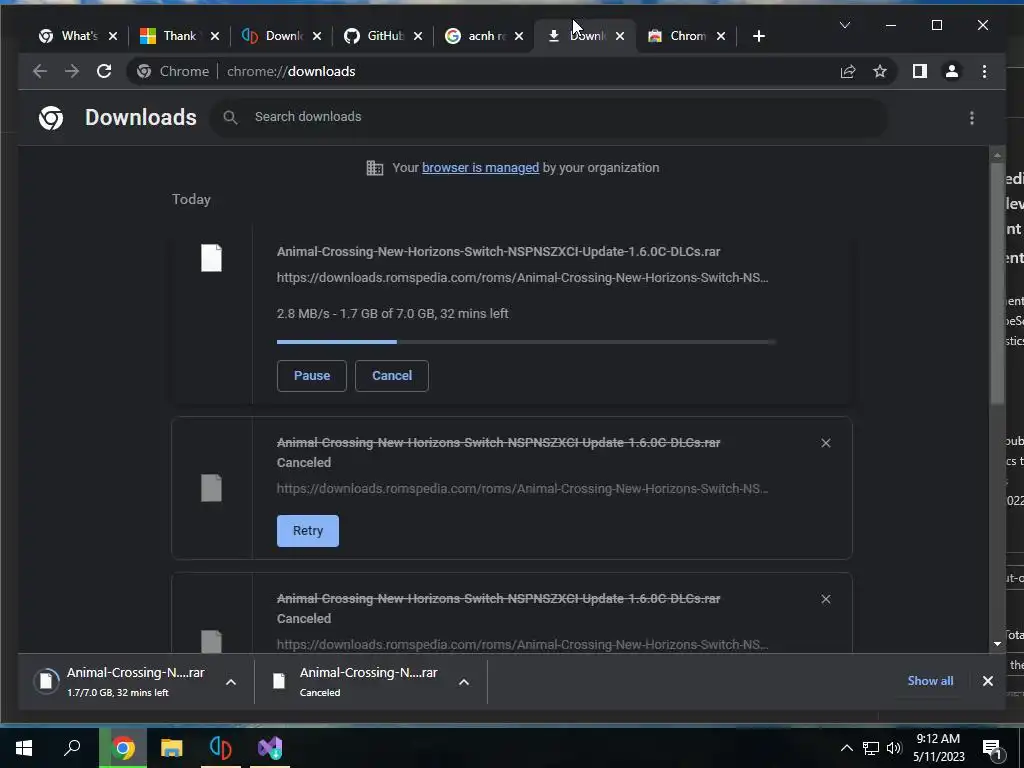Image resolution: width=1024 pixels, height=768 pixels.
Task: Open Ryujinx from the taskbar
Action: pyautogui.click(x=221, y=748)
